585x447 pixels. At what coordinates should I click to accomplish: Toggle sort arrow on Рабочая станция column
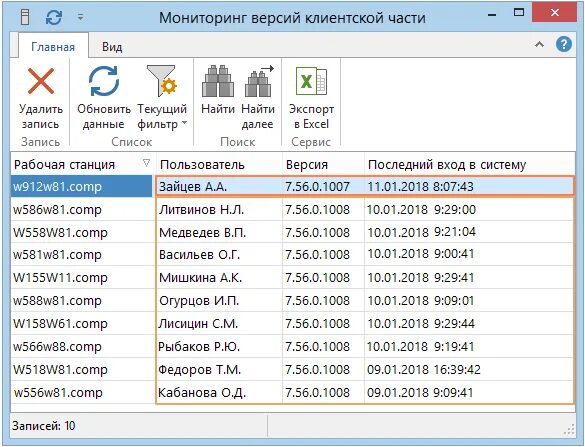pos(147,163)
